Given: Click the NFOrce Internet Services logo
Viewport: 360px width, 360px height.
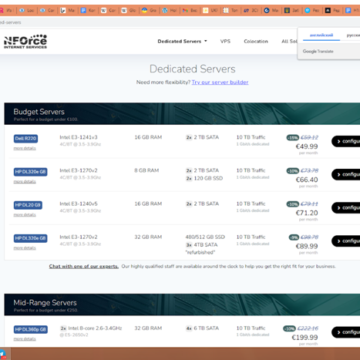Looking at the screenshot, I should coord(25,41).
